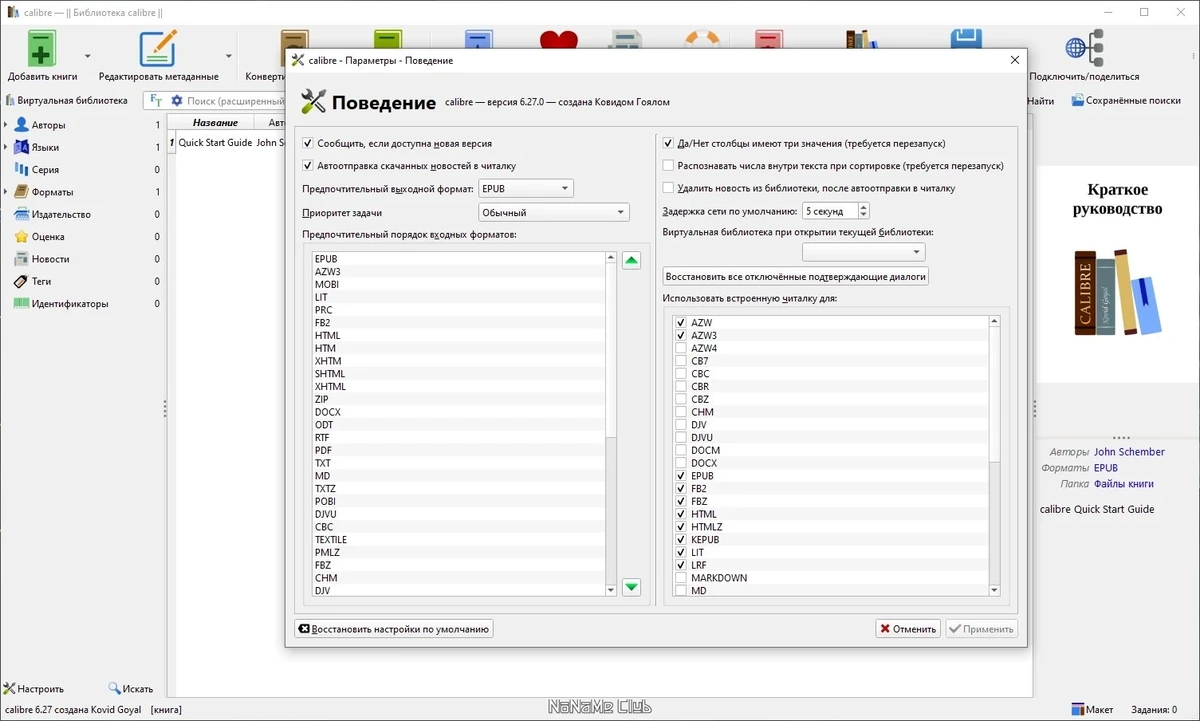The image size is (1200, 721).
Task: Expand the Форматы tree node
Action: tap(6, 192)
